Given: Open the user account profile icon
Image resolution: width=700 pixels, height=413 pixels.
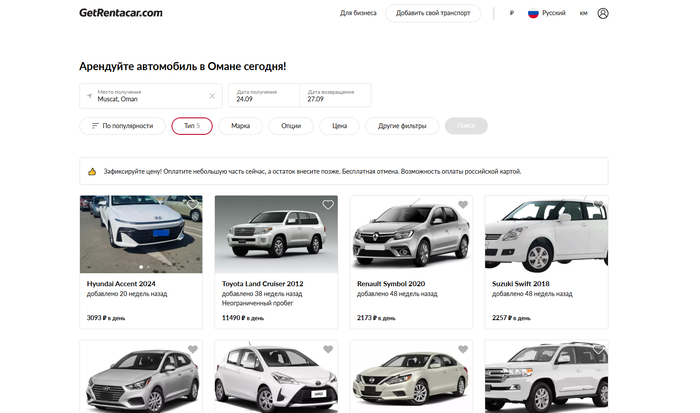Looking at the screenshot, I should pyautogui.click(x=603, y=13).
